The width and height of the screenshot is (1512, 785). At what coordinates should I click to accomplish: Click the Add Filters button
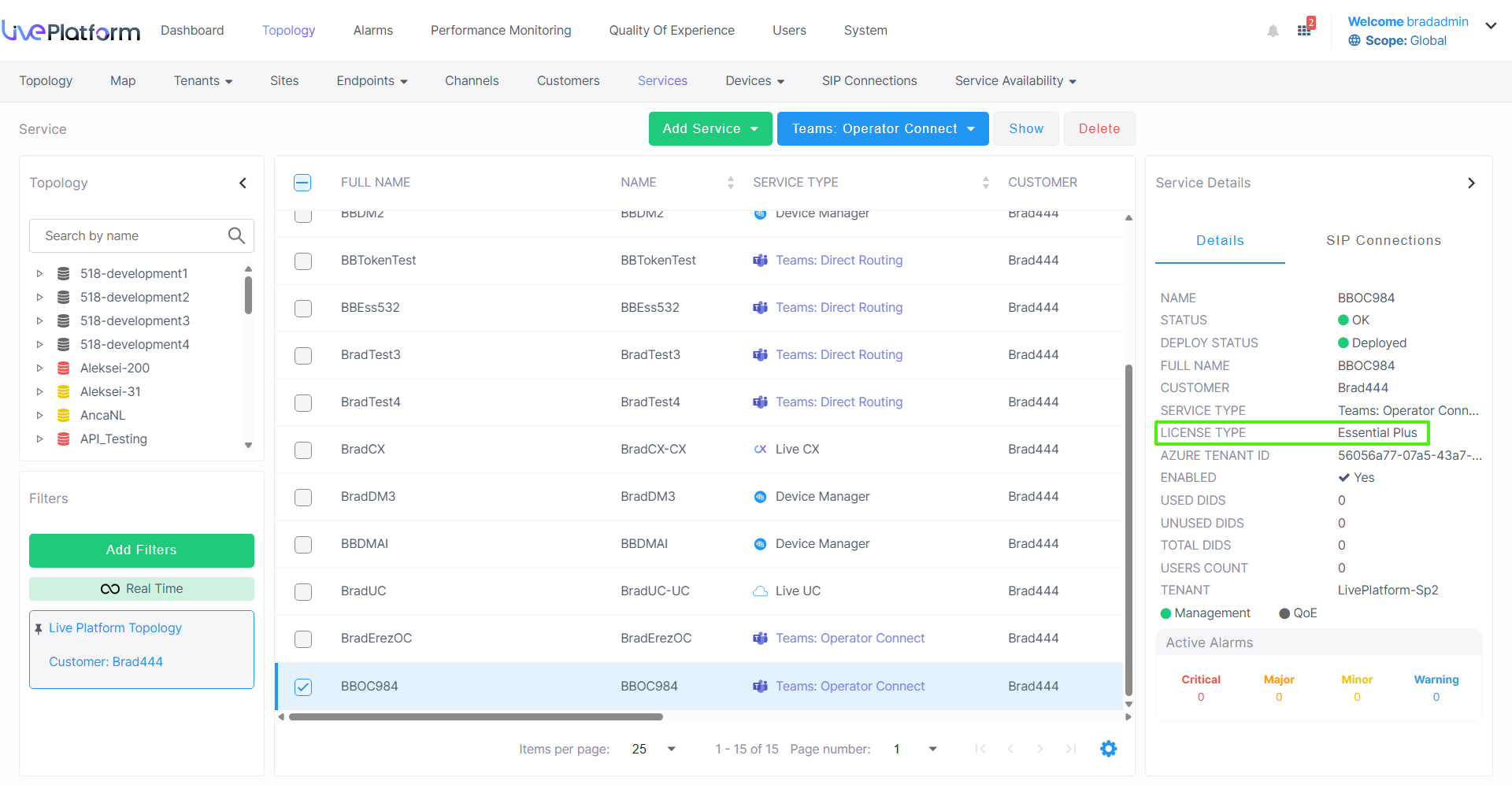point(142,550)
